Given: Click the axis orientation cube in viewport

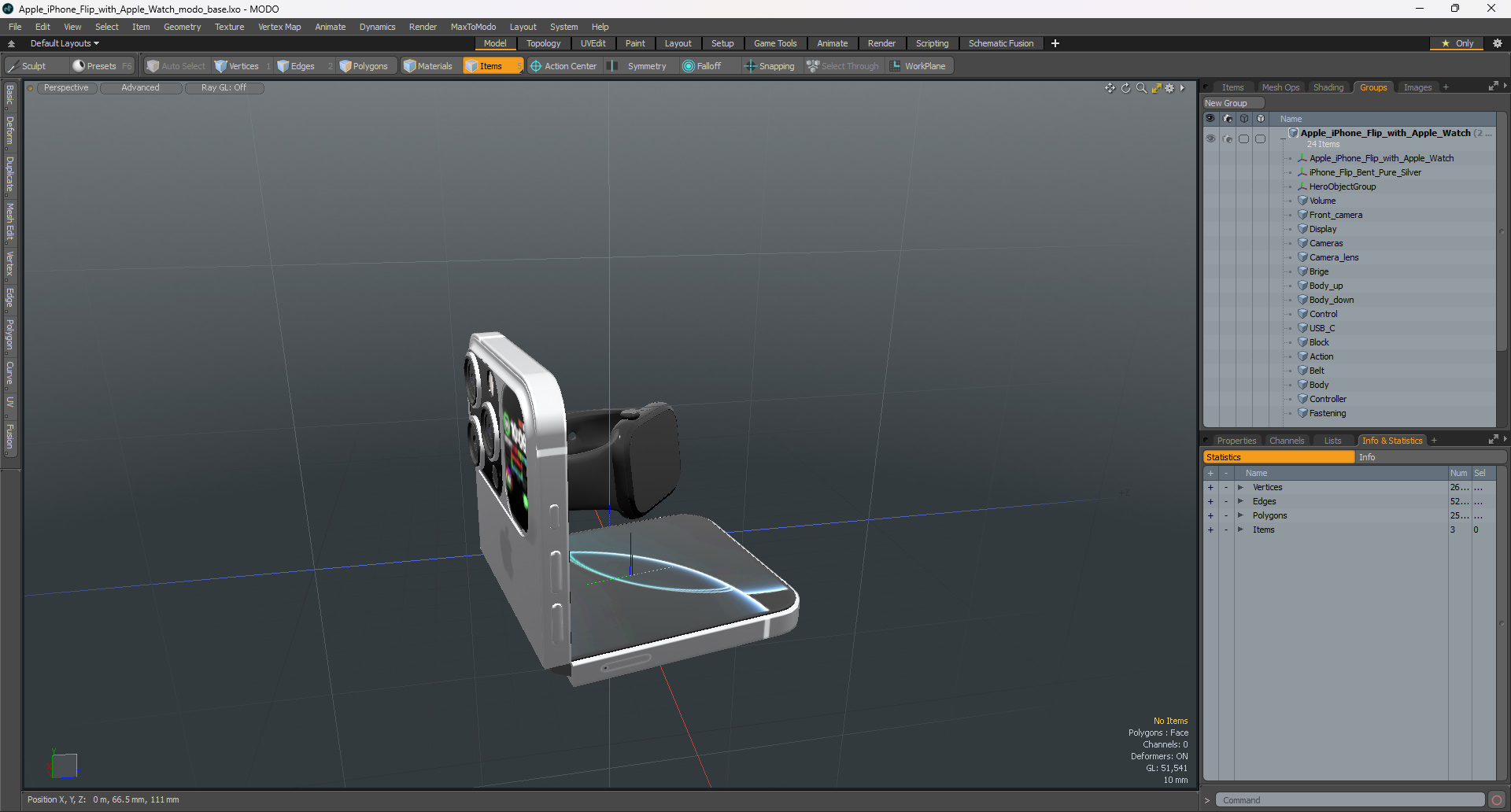Looking at the screenshot, I should pyautogui.click(x=64, y=765).
